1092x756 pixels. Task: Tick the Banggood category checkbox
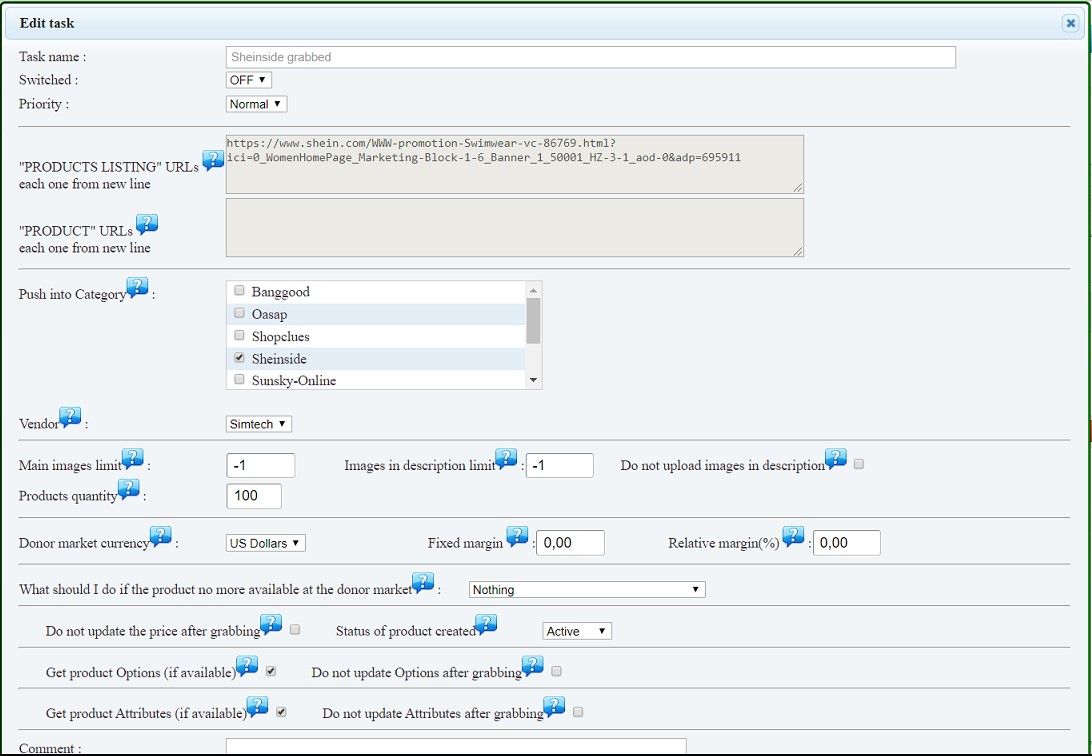click(240, 290)
